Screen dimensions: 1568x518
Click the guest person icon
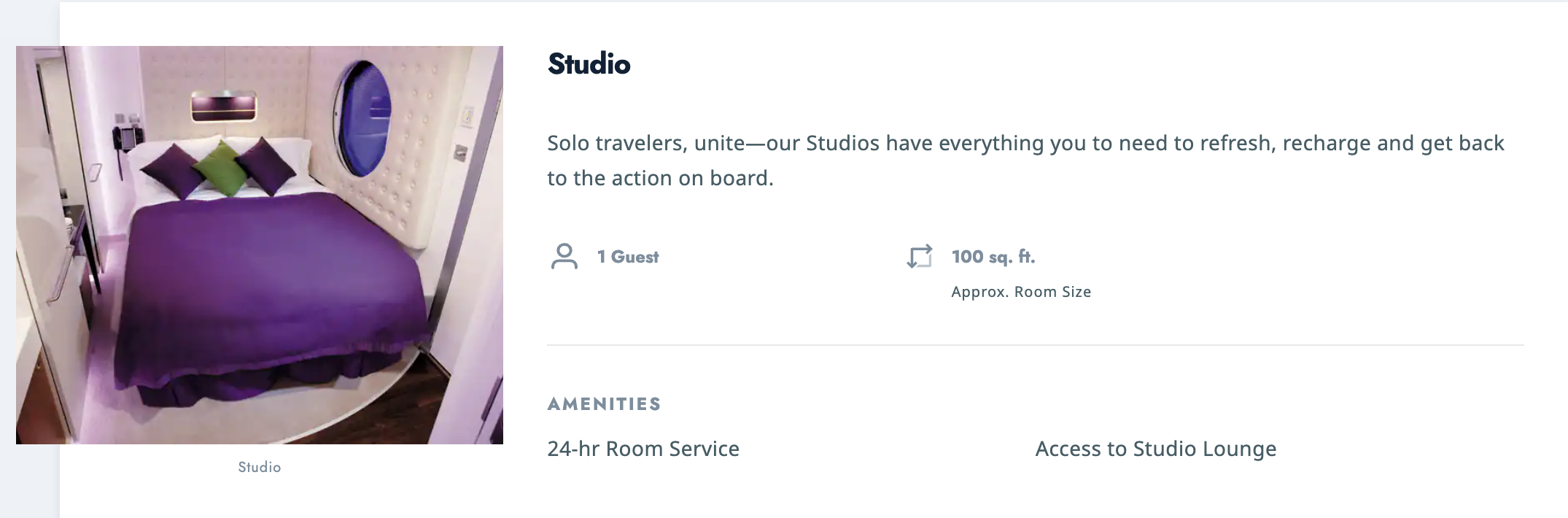564,257
